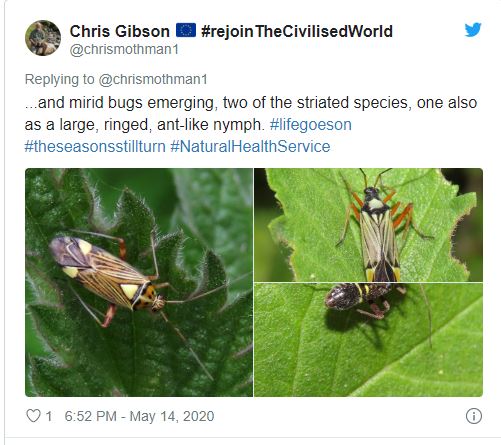Click the 6:52 PM - May 14, 2020 timestamp
Viewport: 501px width, 445px height.
[x=139, y=416]
